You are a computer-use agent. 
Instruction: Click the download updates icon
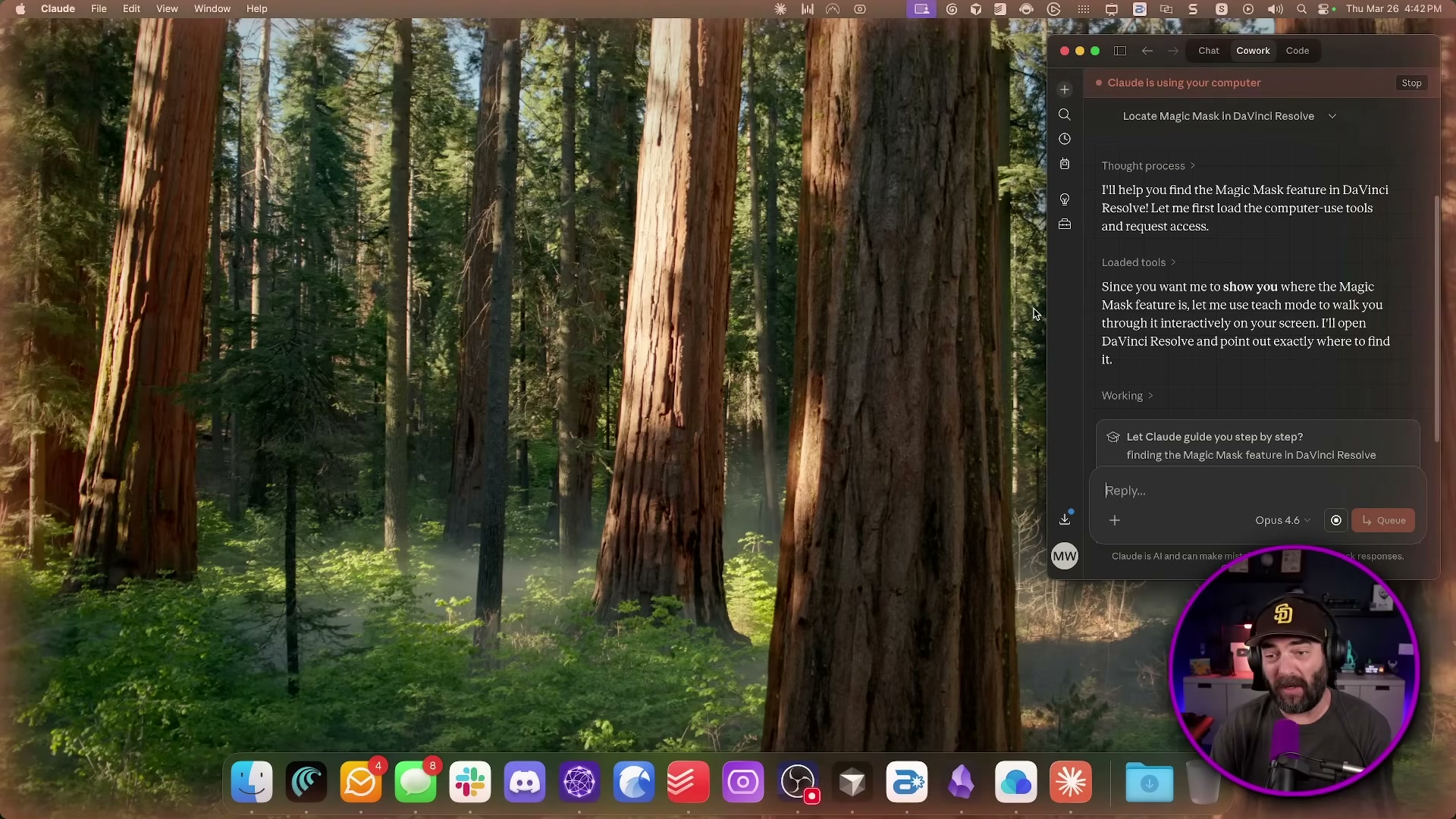[x=1065, y=519]
